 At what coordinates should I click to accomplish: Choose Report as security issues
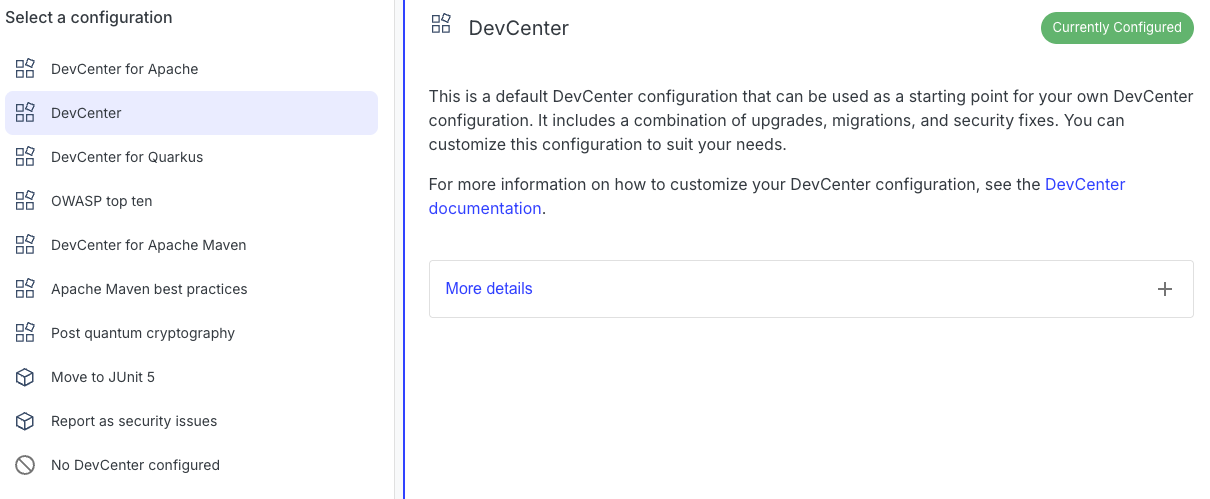[191, 421]
